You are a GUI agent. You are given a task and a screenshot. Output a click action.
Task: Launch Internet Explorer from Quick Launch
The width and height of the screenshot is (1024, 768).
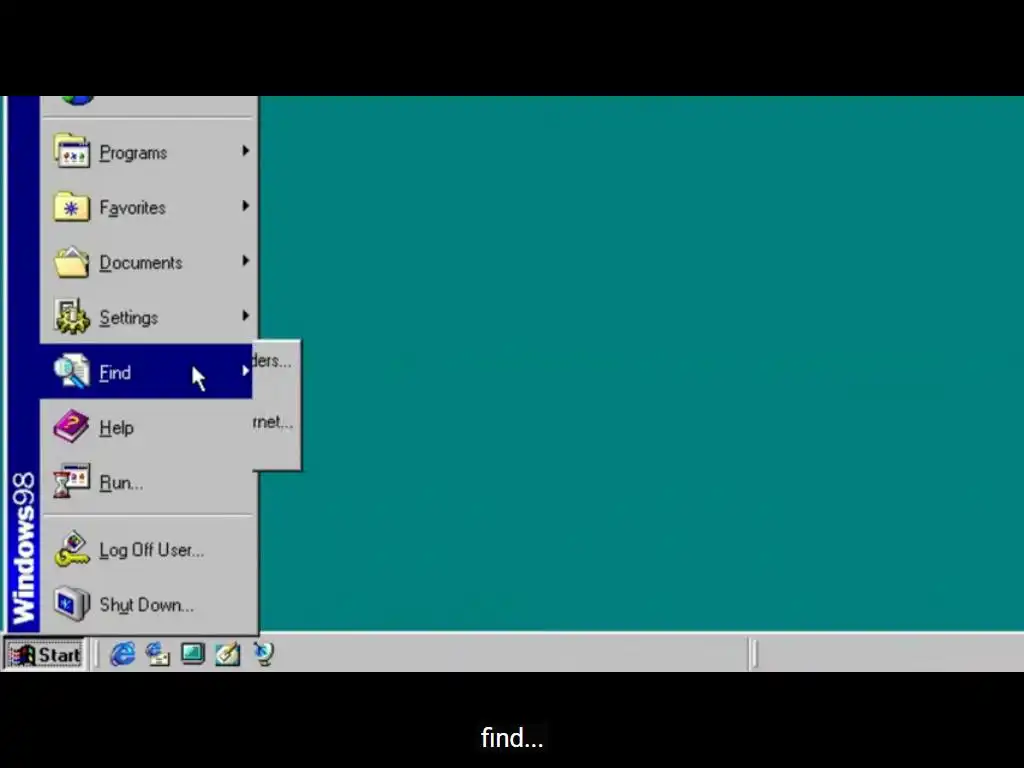pyautogui.click(x=122, y=654)
